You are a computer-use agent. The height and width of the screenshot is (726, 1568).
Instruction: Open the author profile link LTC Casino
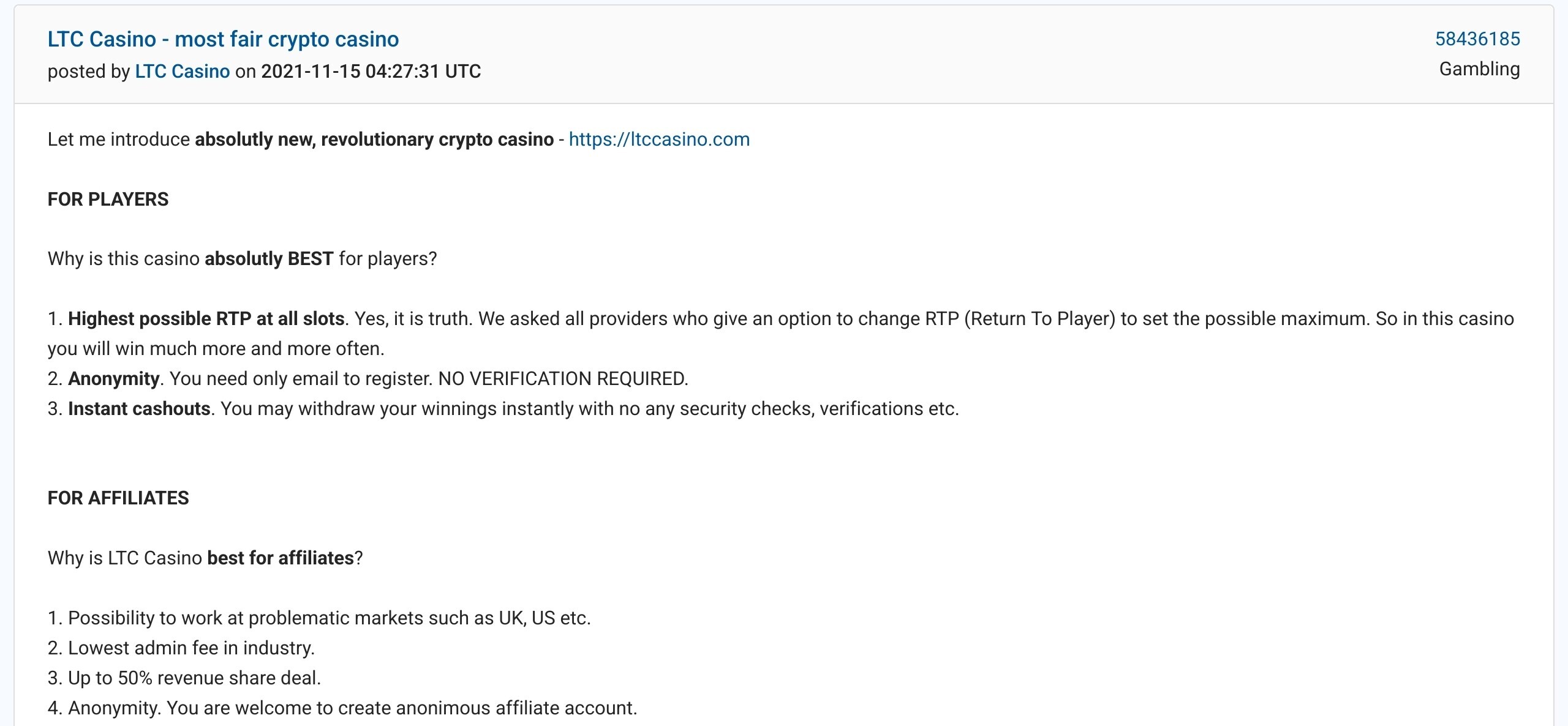pyautogui.click(x=183, y=71)
